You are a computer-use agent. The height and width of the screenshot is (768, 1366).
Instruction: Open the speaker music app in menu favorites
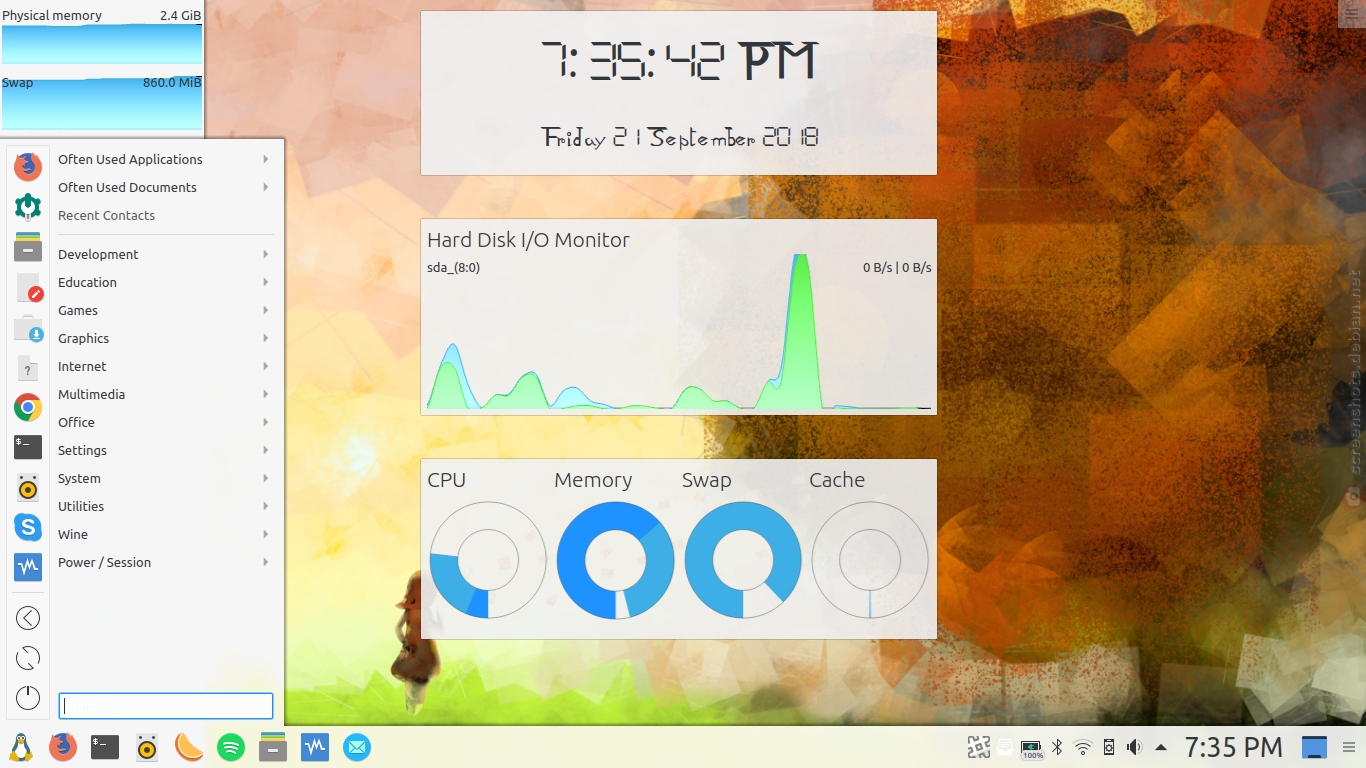pyautogui.click(x=28, y=487)
